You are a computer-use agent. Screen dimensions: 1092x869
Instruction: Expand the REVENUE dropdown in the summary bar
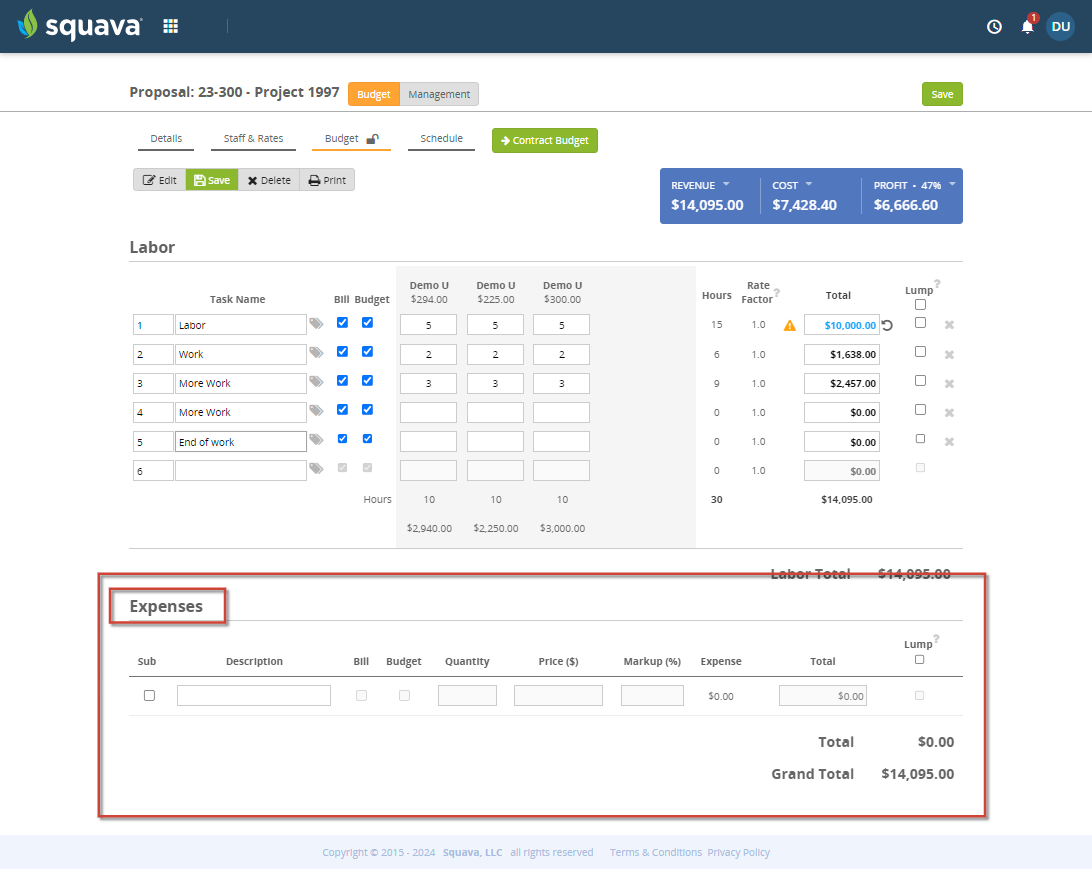pyautogui.click(x=728, y=184)
